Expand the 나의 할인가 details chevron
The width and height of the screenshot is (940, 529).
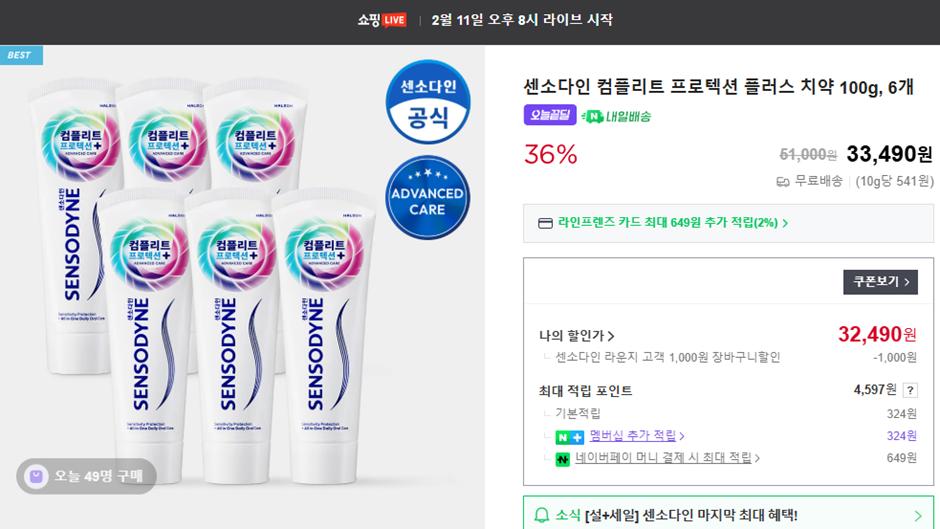click(x=611, y=336)
